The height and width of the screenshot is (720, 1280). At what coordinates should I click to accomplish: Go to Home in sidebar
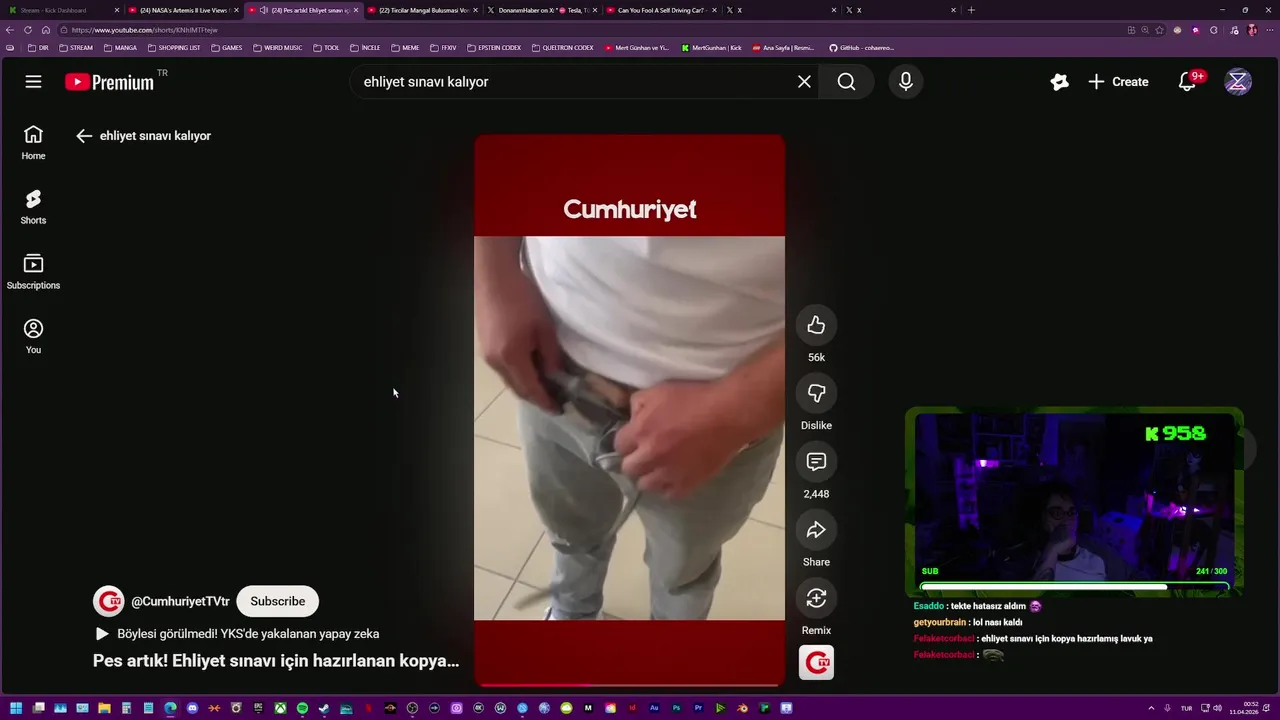pos(33,143)
